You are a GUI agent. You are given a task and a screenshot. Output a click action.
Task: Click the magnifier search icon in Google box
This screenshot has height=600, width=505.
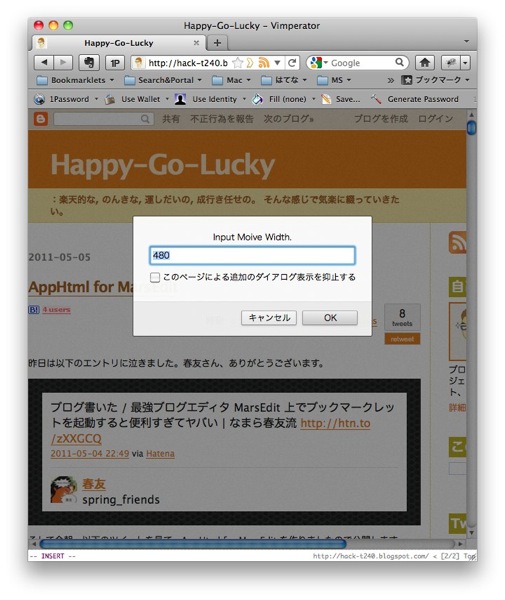(x=399, y=62)
